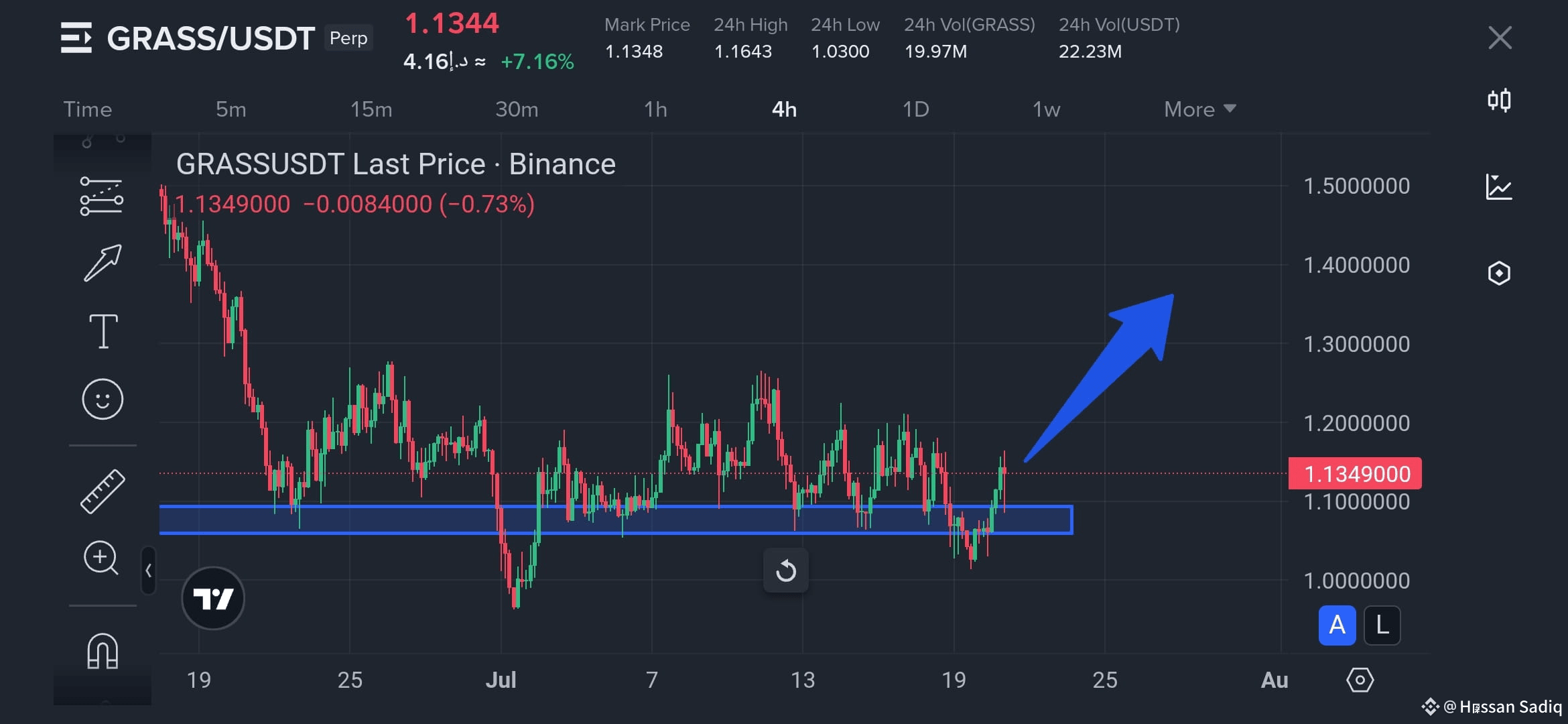1568x724 pixels.
Task: Switch to the 1h timeframe
Action: (655, 109)
